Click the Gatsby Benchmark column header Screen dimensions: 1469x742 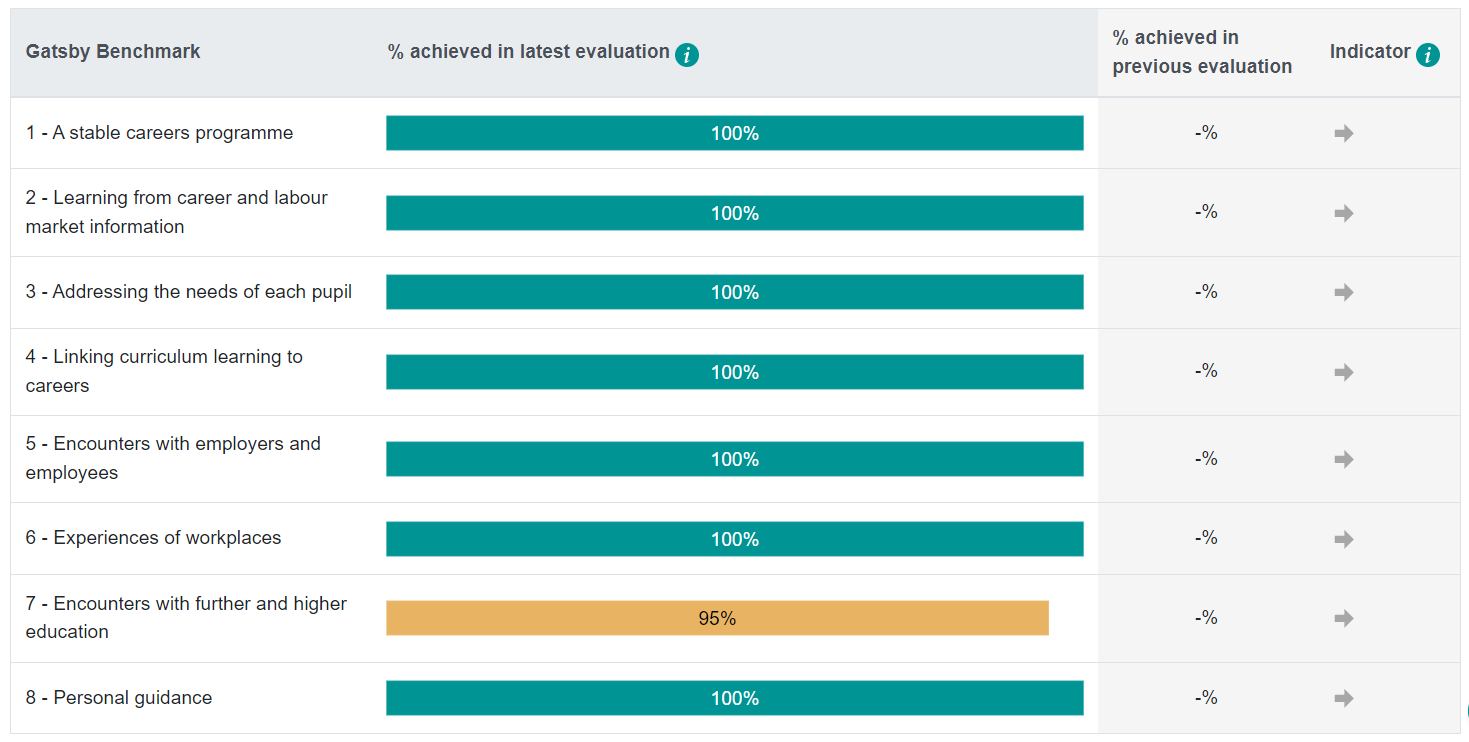coord(113,52)
